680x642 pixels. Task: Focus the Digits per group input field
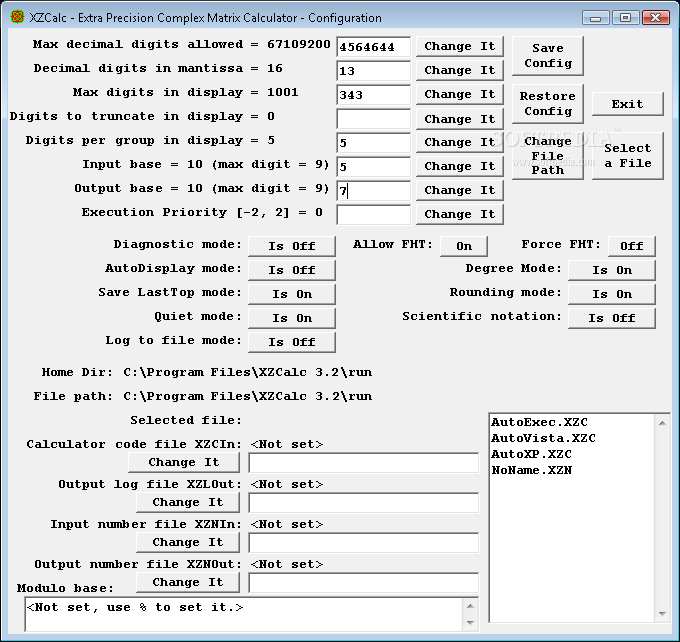[373, 143]
